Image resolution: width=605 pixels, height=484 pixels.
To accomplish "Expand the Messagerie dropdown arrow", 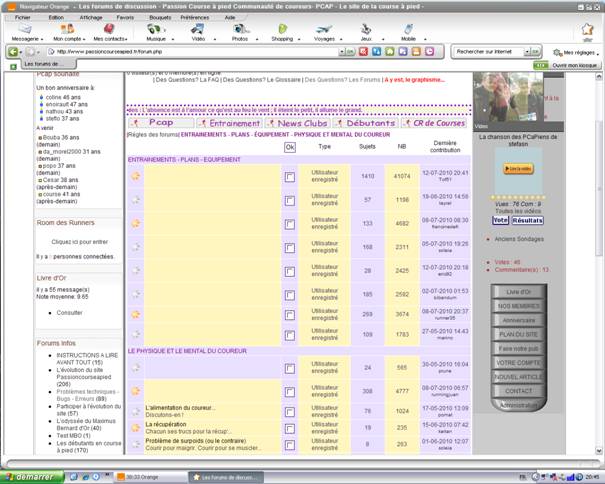I will coord(42,39).
